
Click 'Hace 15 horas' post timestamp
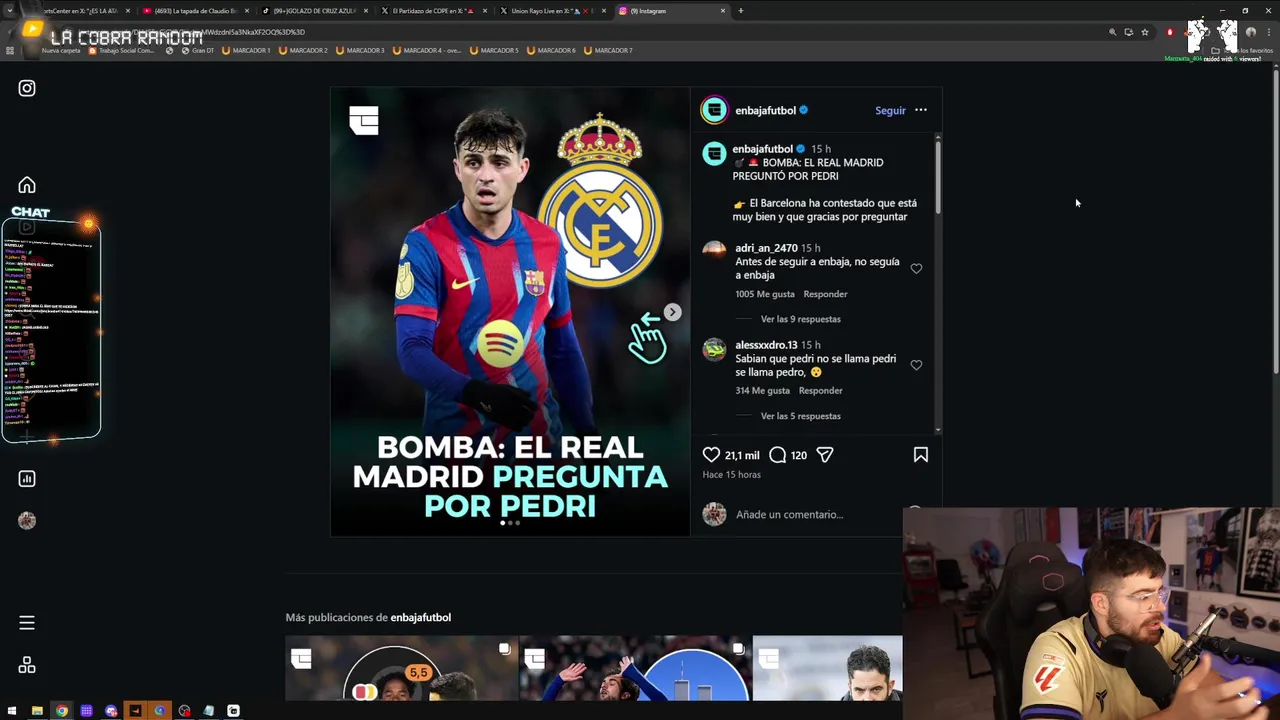(x=731, y=475)
